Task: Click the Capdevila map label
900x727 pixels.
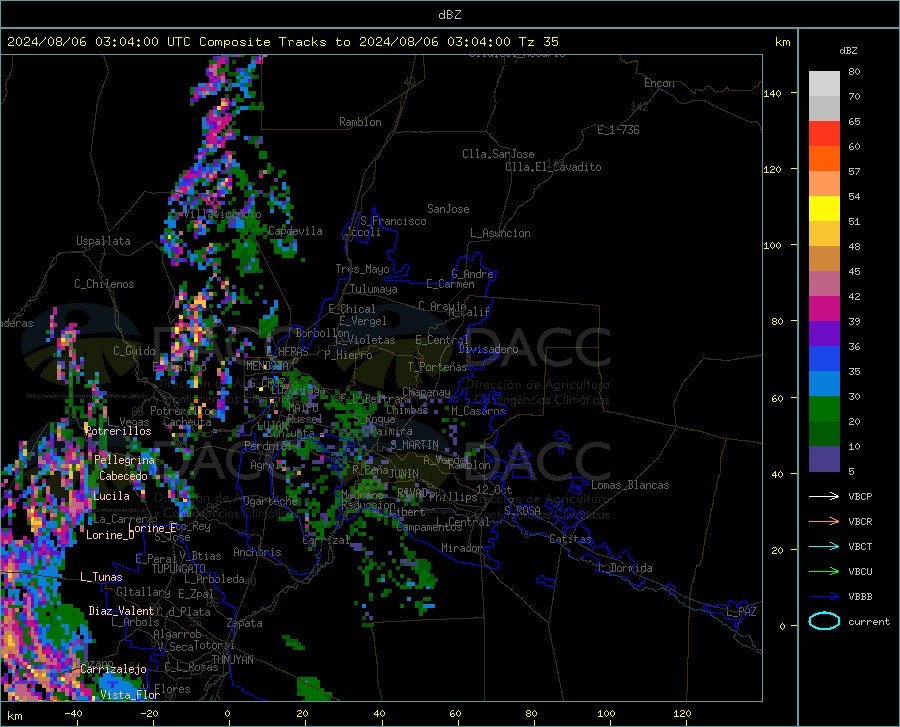Action: pyautogui.click(x=295, y=231)
